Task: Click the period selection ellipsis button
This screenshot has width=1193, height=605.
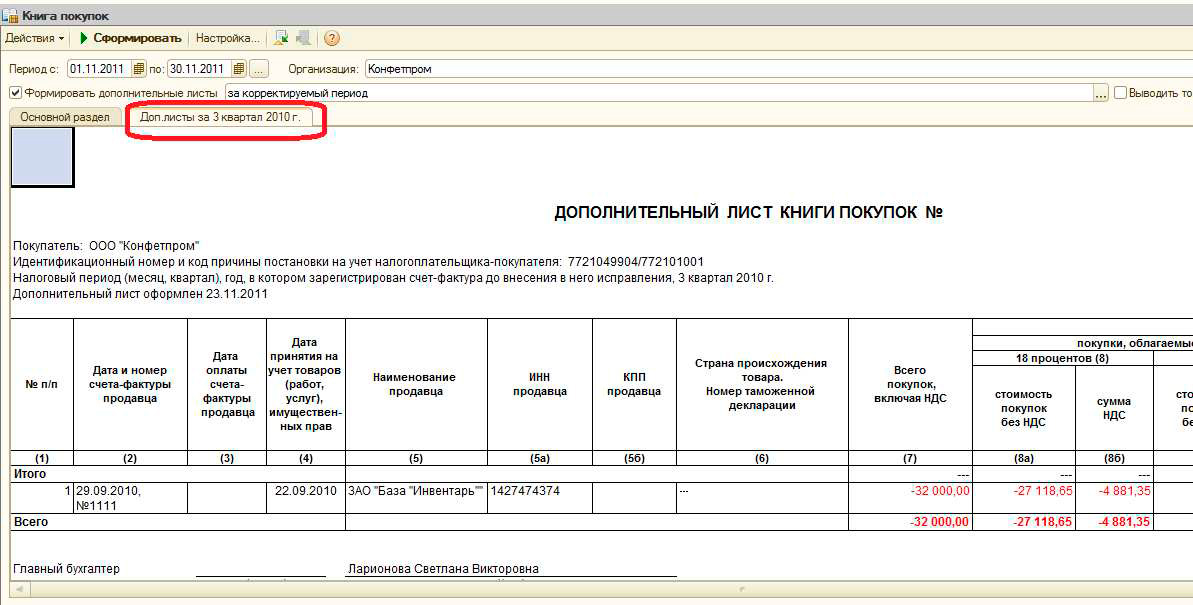Action: (x=259, y=69)
